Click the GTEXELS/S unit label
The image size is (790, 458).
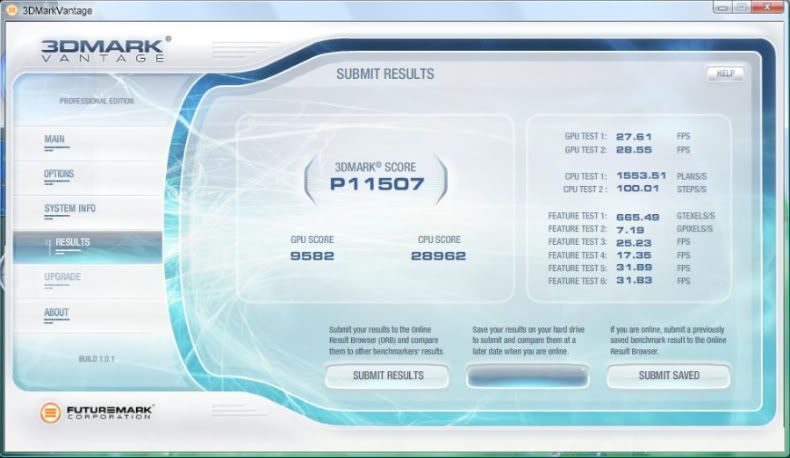(695, 216)
